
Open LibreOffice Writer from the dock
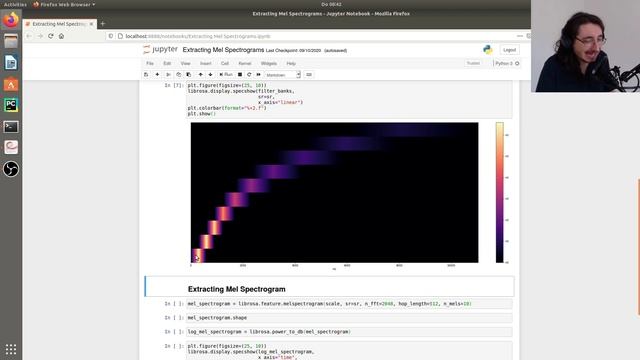(x=11, y=62)
